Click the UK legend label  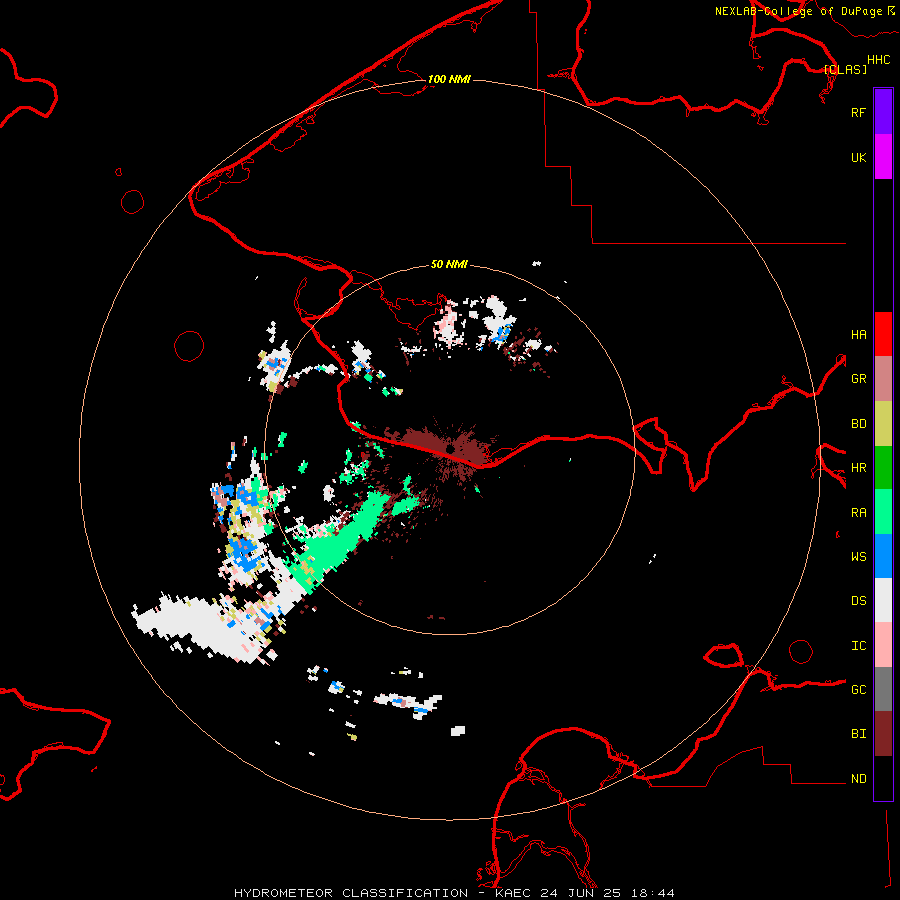tap(858, 157)
